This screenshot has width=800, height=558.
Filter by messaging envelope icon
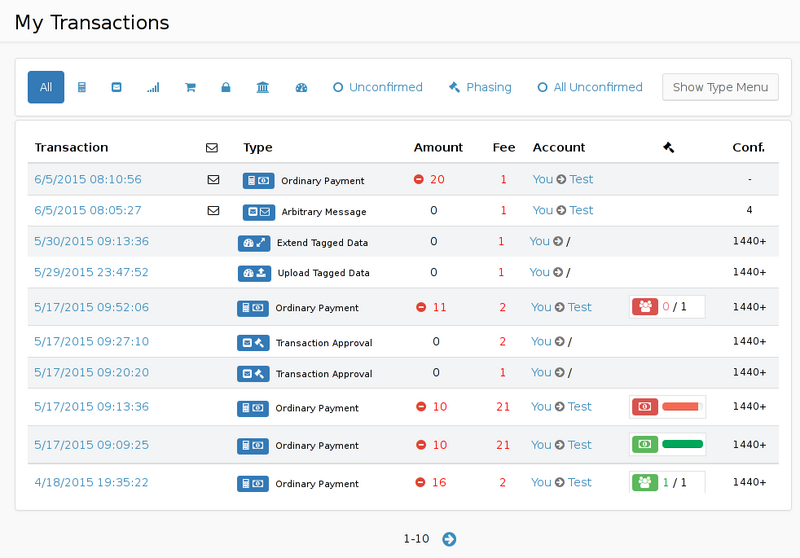(x=116, y=87)
